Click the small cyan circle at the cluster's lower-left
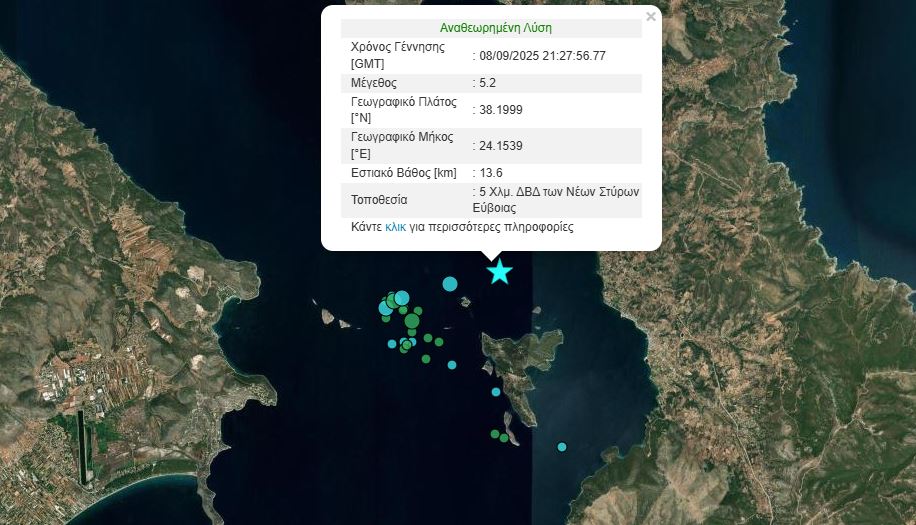Viewport: 916px width, 525px height. 392,344
